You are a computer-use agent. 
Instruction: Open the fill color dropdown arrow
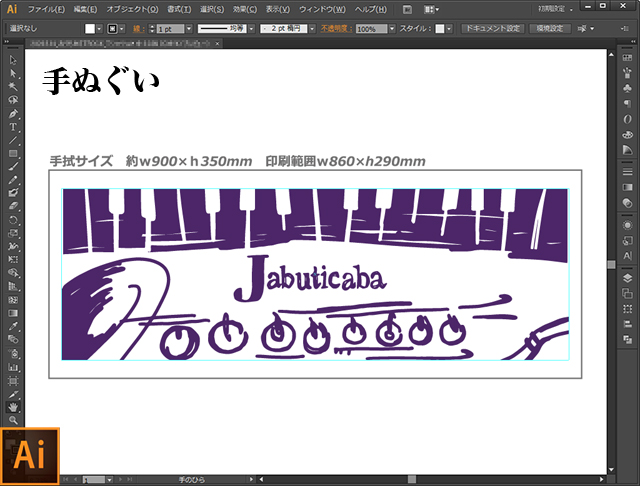pyautogui.click(x=99, y=29)
